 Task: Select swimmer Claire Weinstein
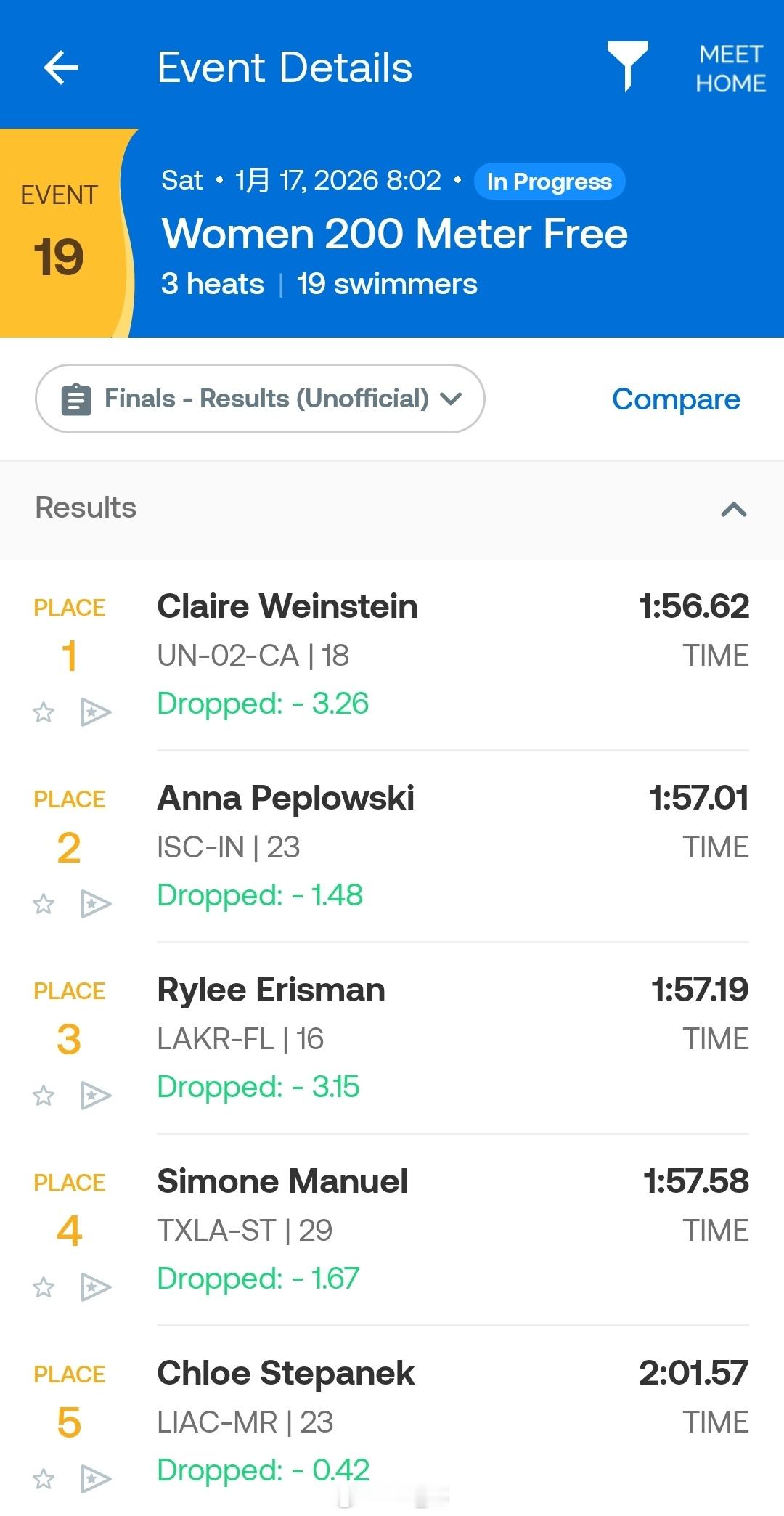click(287, 605)
